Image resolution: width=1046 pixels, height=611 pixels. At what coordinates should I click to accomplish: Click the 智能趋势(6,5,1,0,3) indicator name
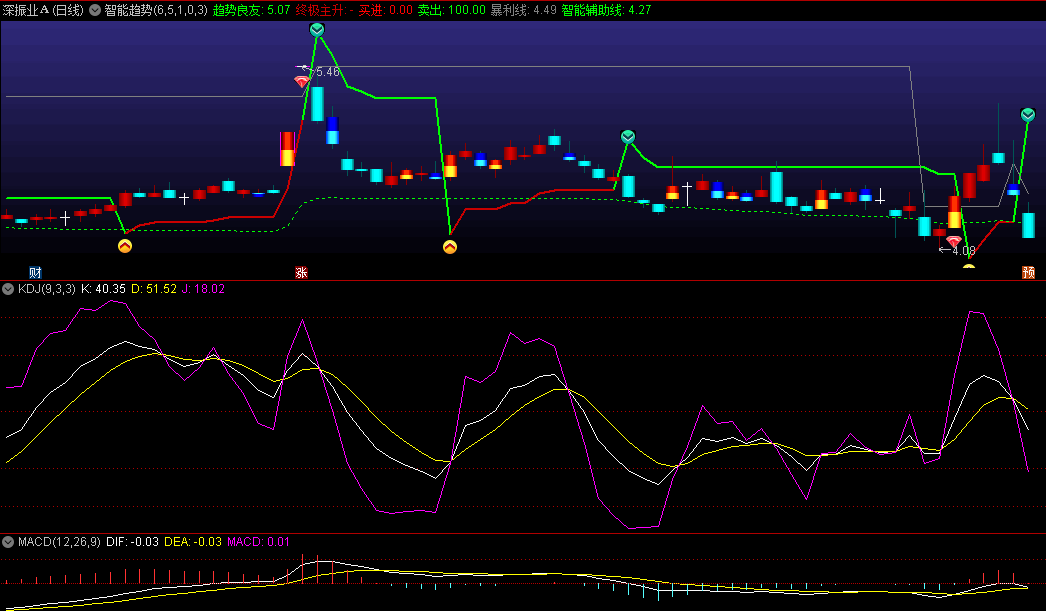[156, 10]
